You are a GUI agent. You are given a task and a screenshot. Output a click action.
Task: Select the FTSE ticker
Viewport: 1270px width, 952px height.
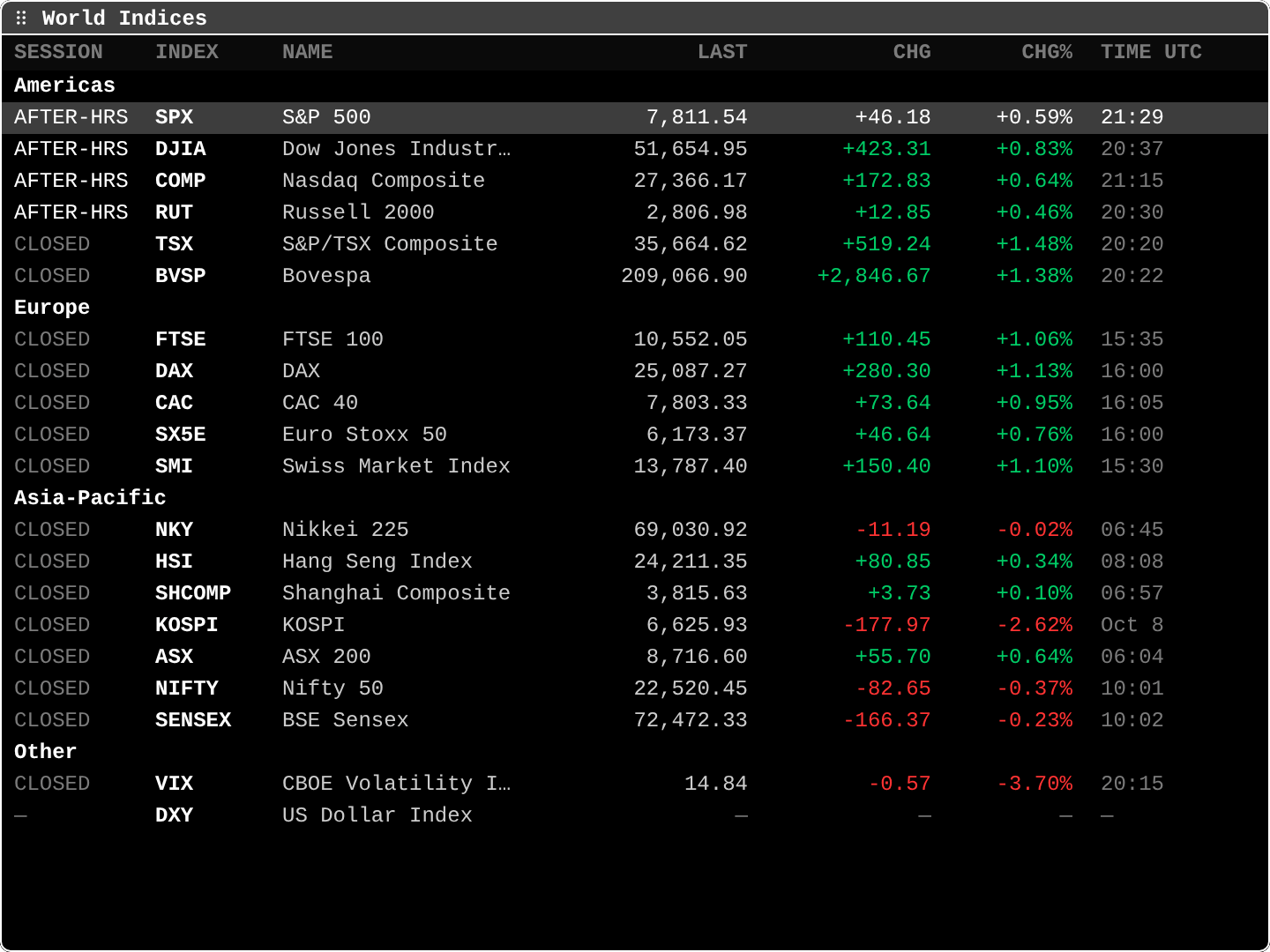181,339
